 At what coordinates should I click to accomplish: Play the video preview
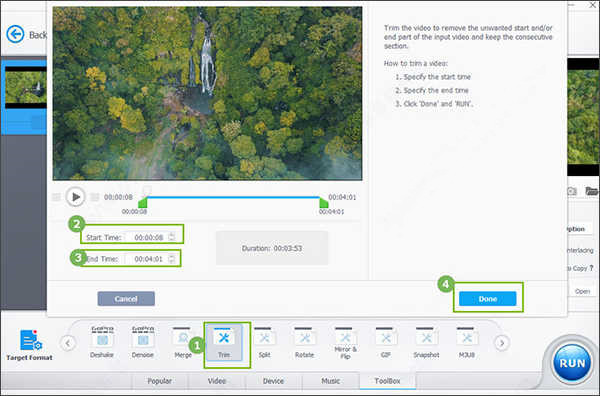pos(75,197)
